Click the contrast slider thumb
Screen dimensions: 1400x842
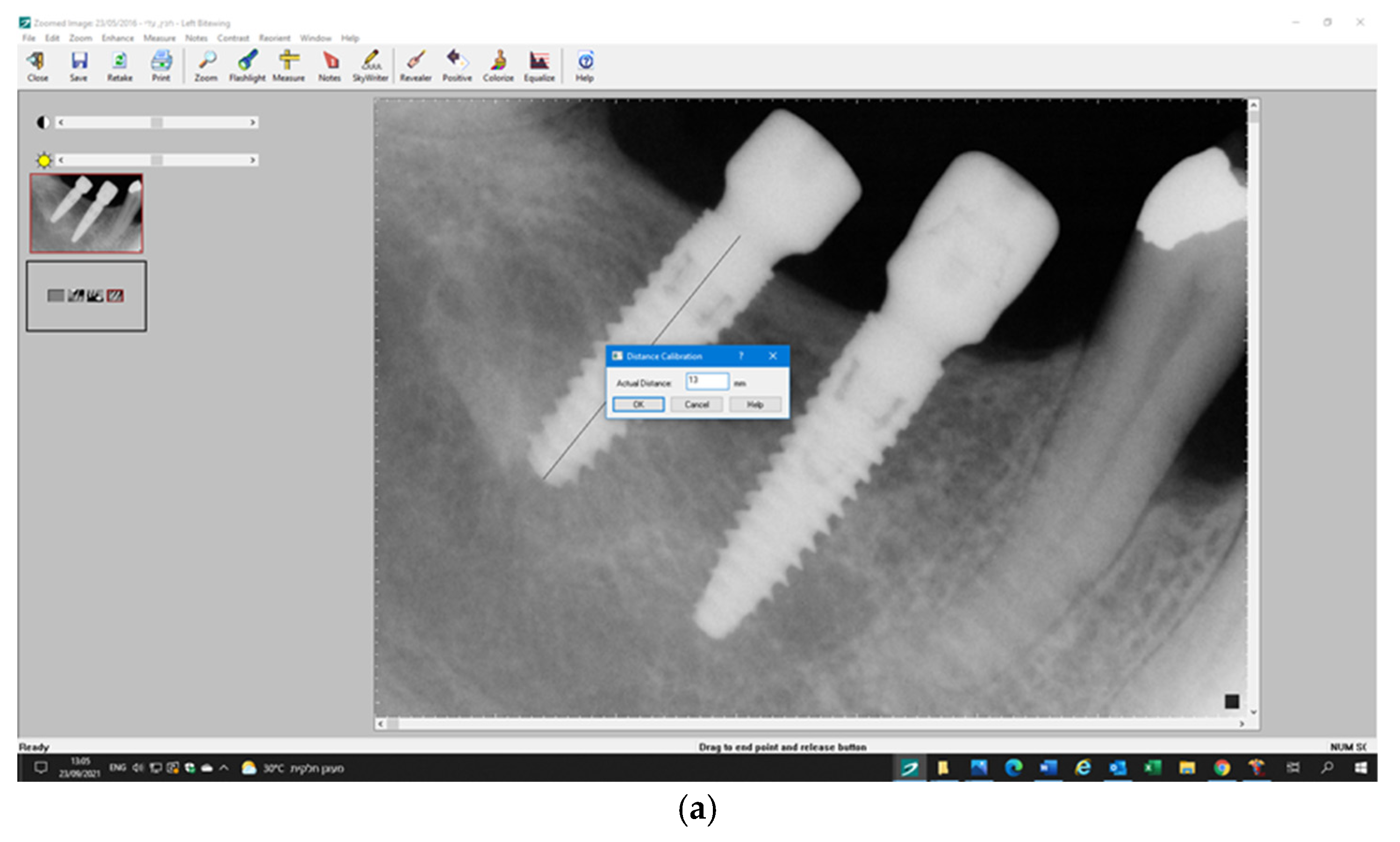157,122
